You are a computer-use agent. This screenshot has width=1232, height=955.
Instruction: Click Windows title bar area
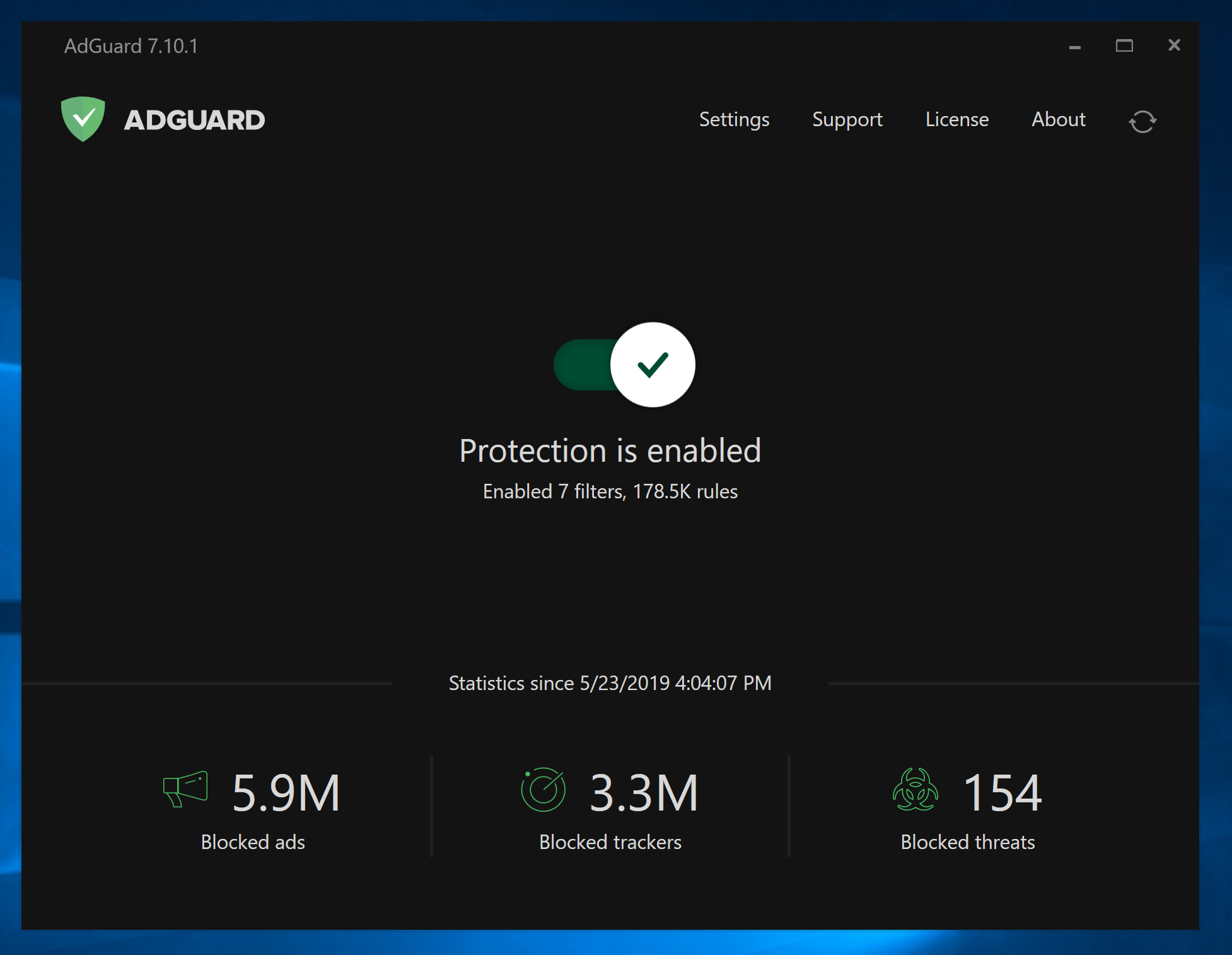point(617,43)
